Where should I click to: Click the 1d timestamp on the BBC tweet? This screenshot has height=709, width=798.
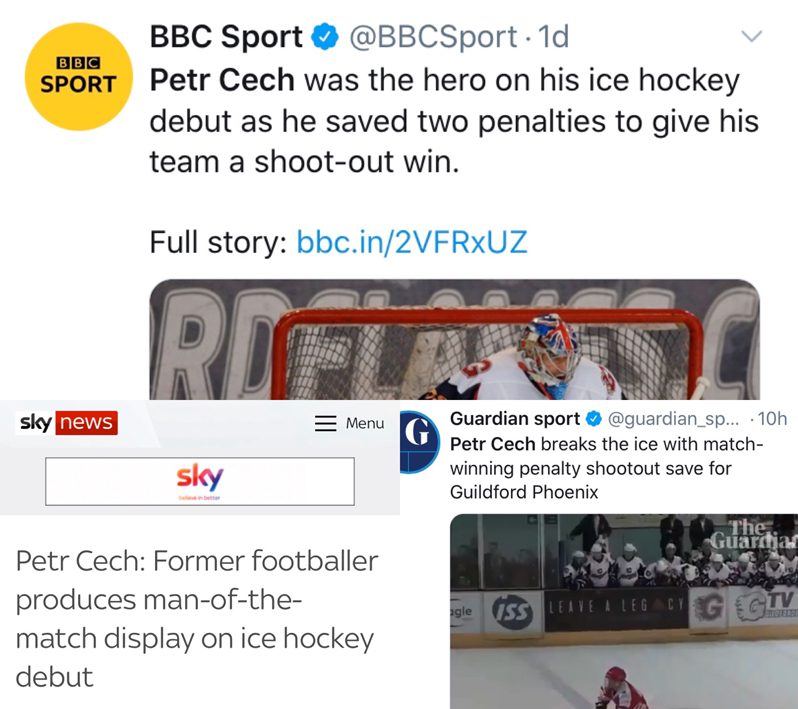point(553,38)
